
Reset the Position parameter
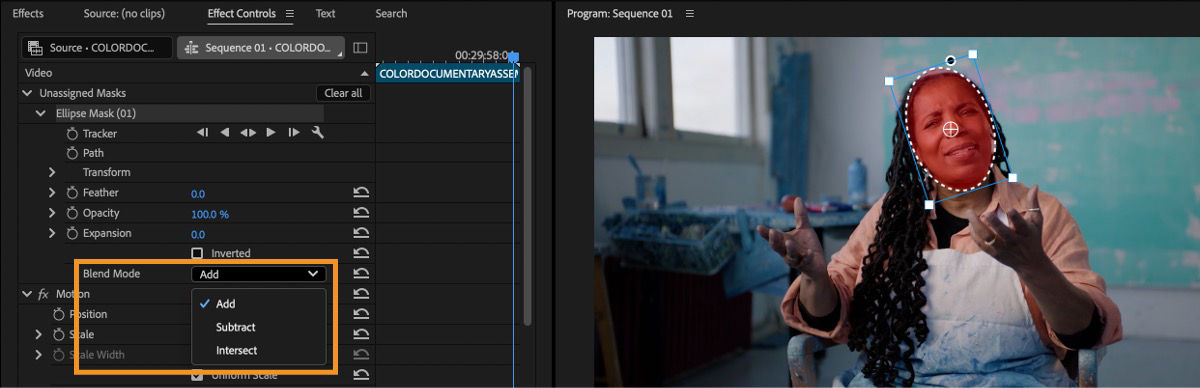(361, 314)
